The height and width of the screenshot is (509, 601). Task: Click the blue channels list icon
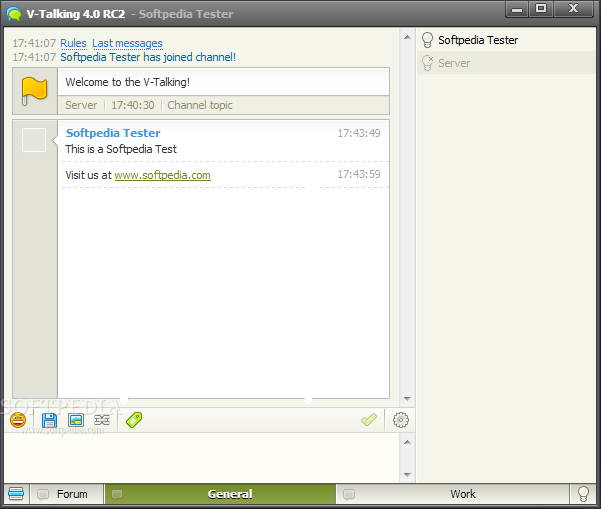[x=16, y=494]
